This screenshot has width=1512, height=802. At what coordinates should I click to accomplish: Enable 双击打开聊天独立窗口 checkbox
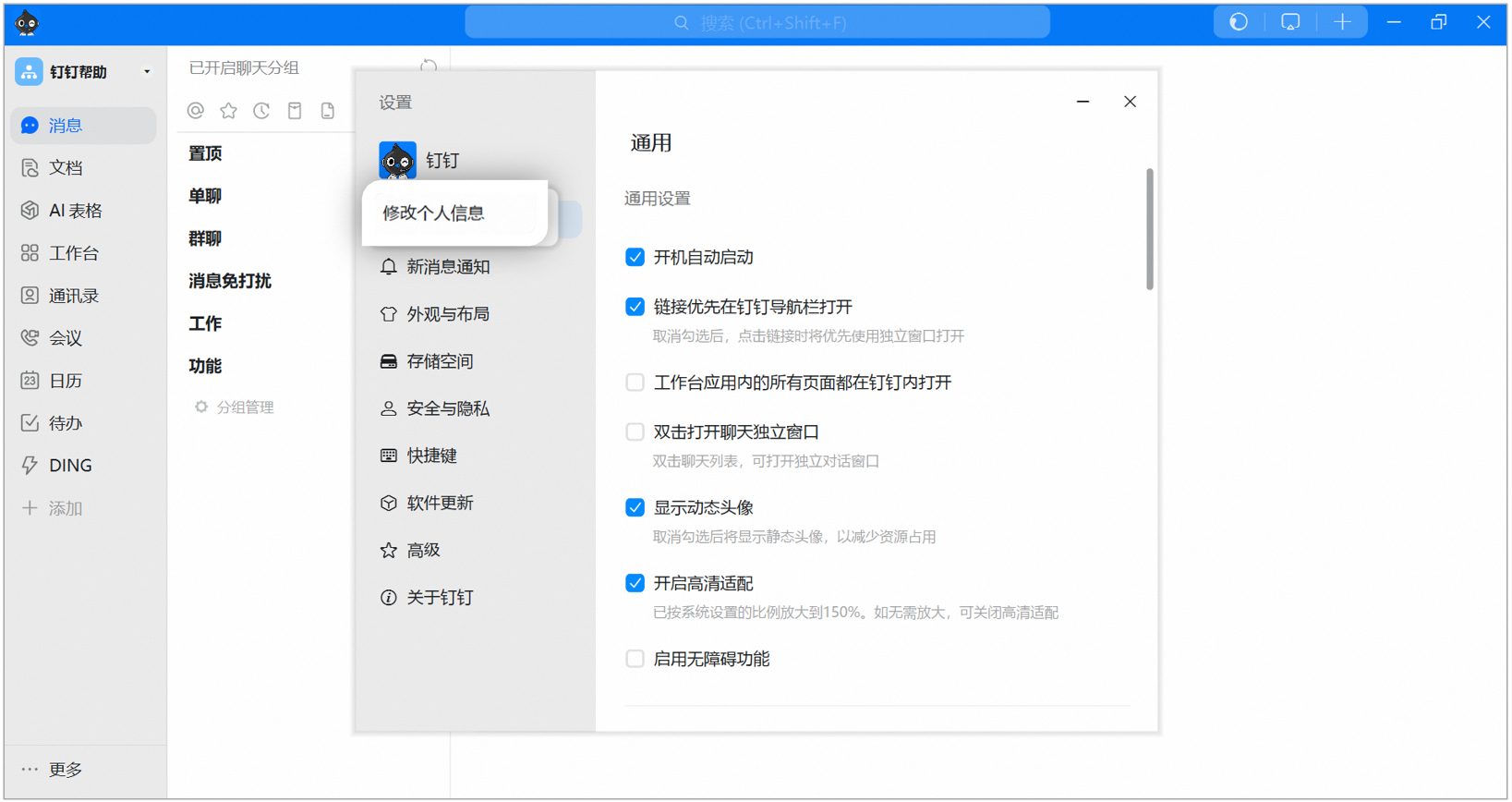pos(635,431)
